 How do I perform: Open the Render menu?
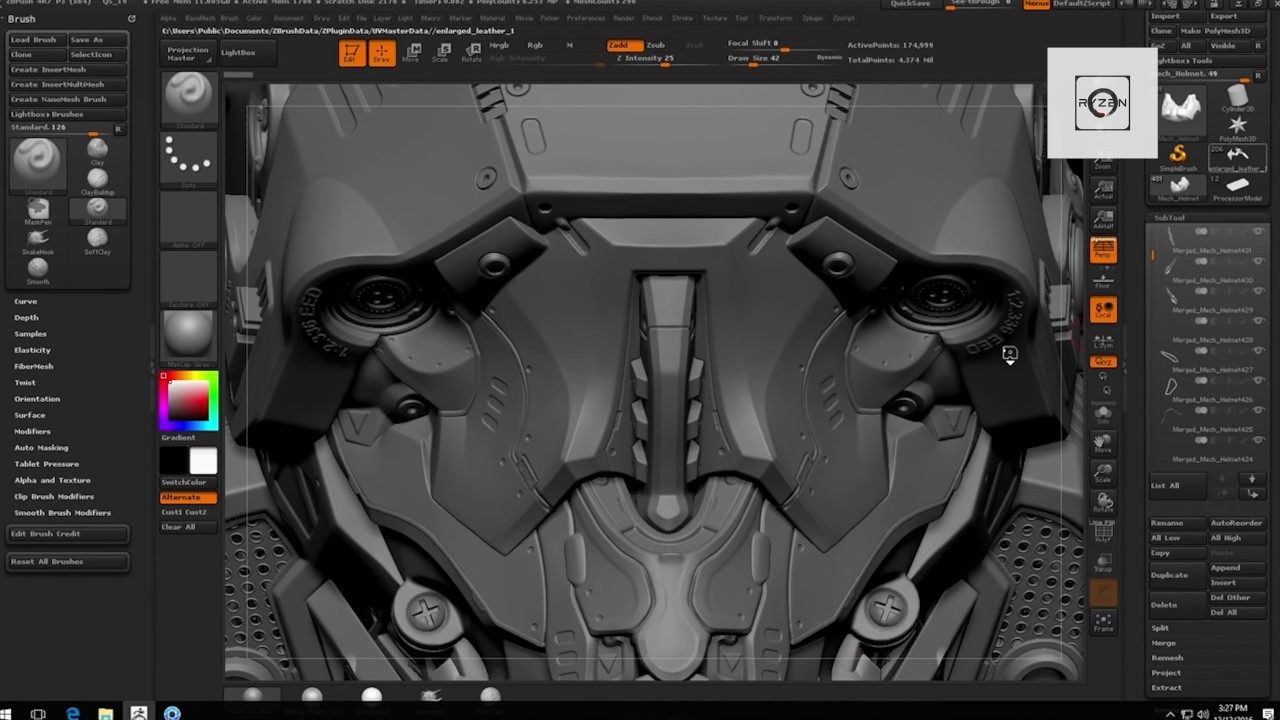pos(624,18)
